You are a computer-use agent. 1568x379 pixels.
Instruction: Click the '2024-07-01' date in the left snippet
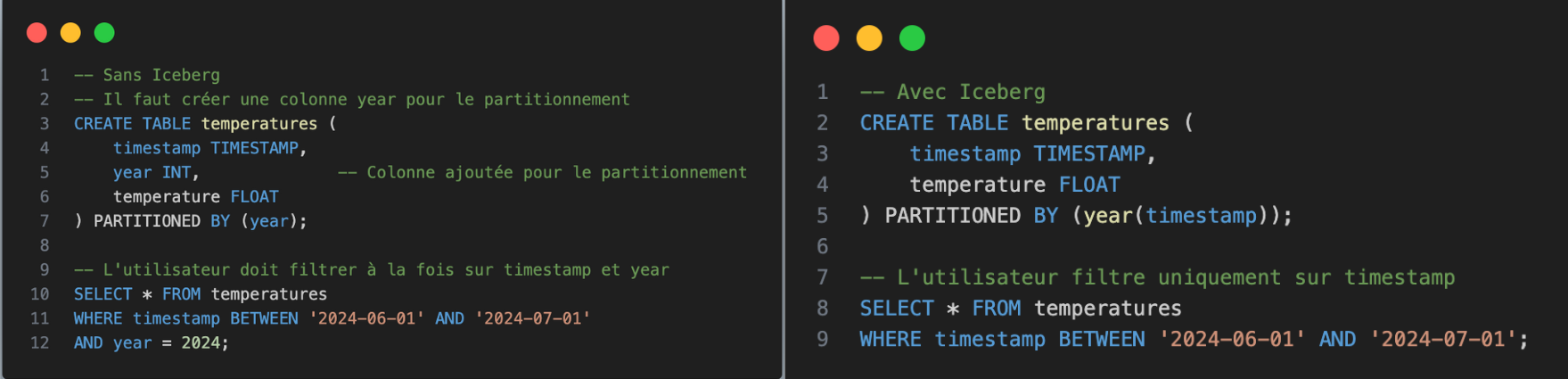point(532,318)
